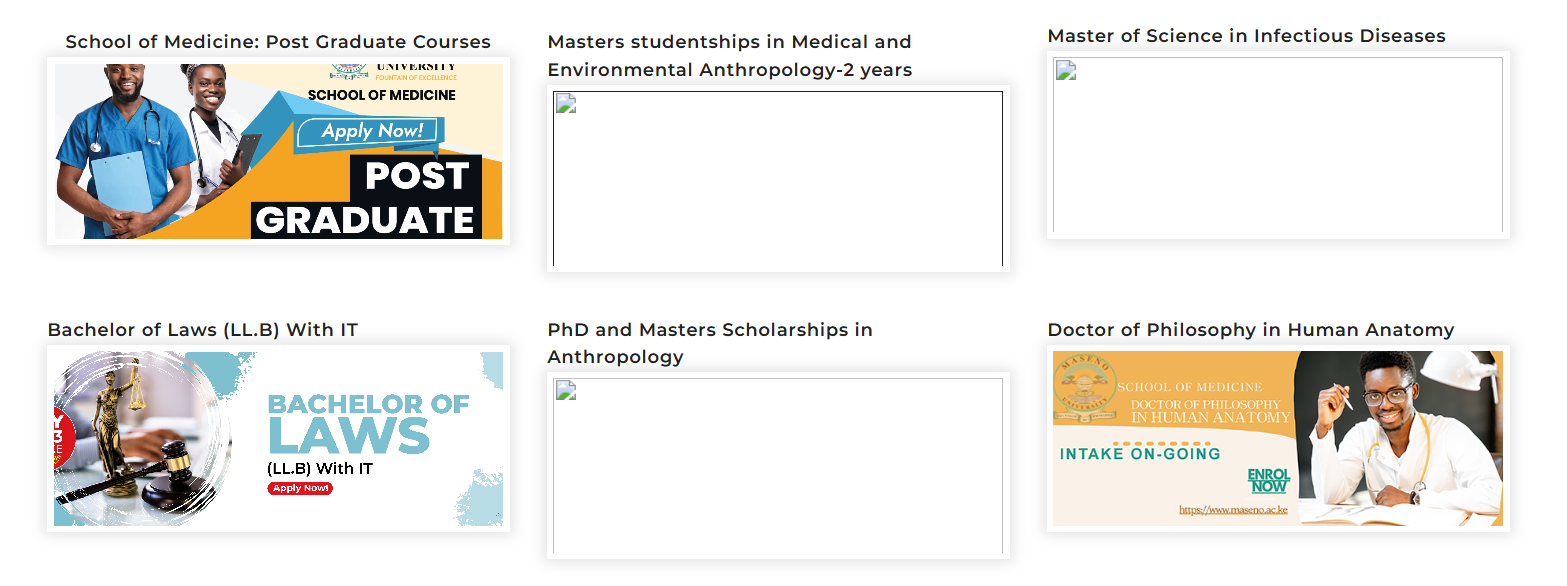
Task: Click red circular badge on Laws banner edge
Action: pos(62,437)
